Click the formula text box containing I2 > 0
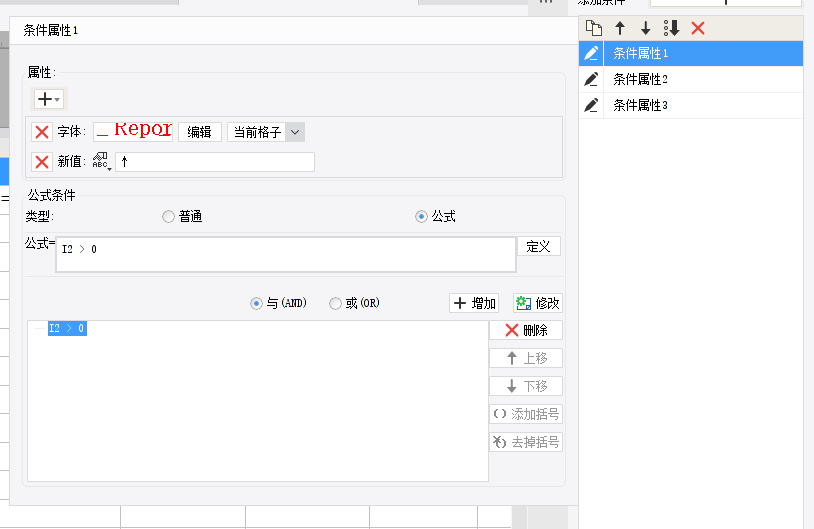814x529 pixels. 286,254
